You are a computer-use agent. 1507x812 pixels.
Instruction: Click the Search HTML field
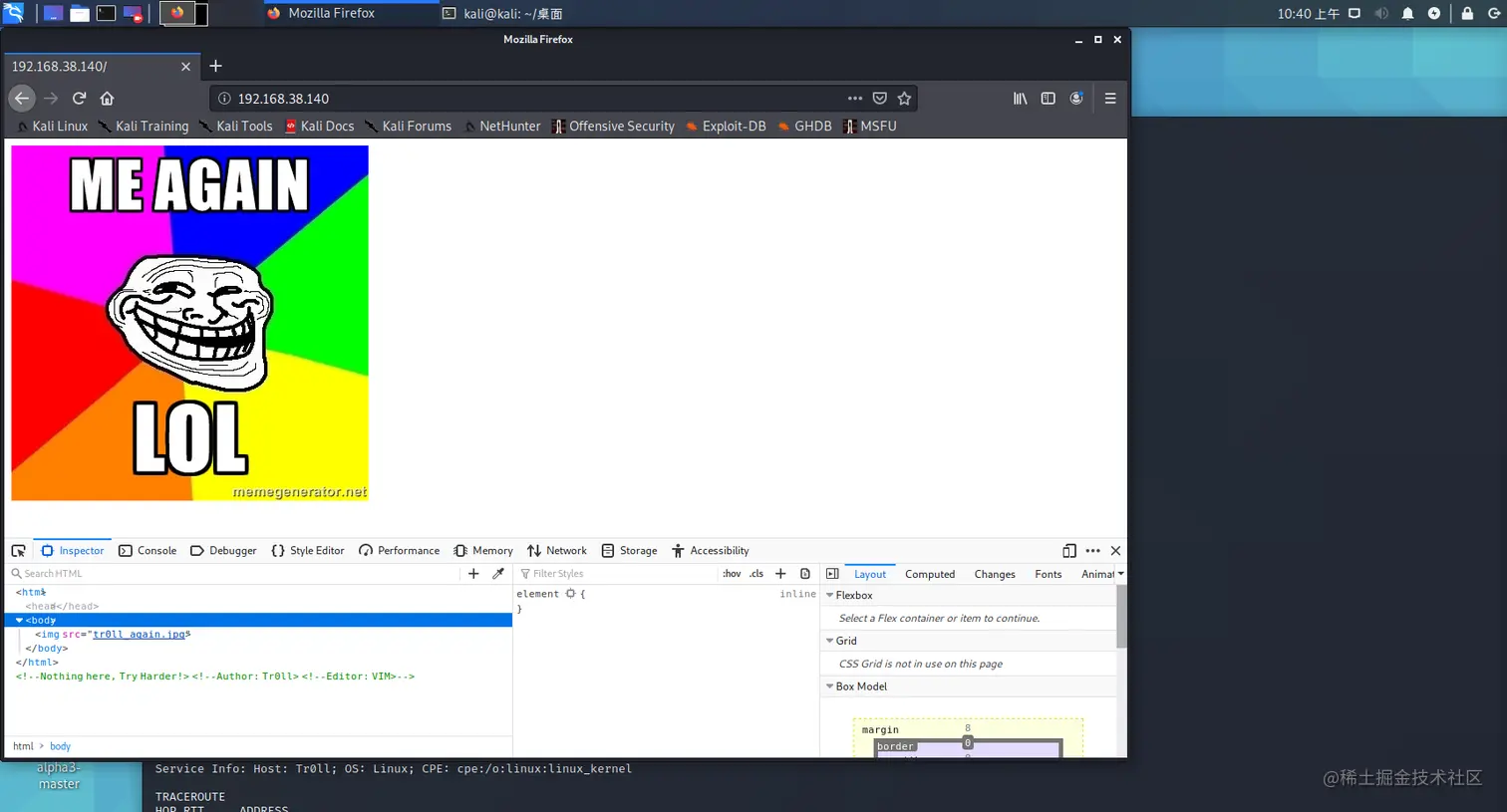[x=234, y=573]
